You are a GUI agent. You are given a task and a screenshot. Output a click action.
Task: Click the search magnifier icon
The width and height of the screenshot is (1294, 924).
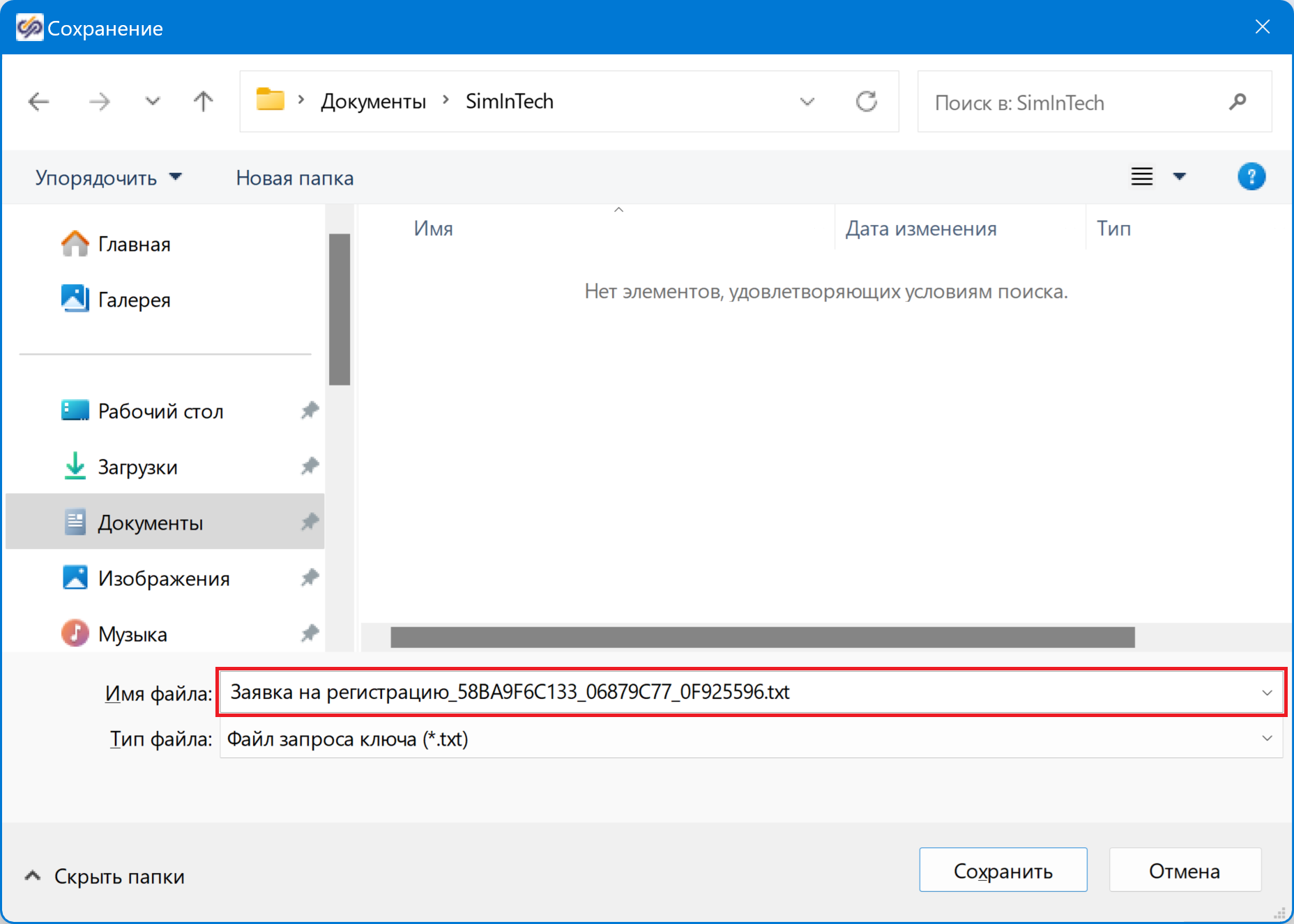point(1238,102)
